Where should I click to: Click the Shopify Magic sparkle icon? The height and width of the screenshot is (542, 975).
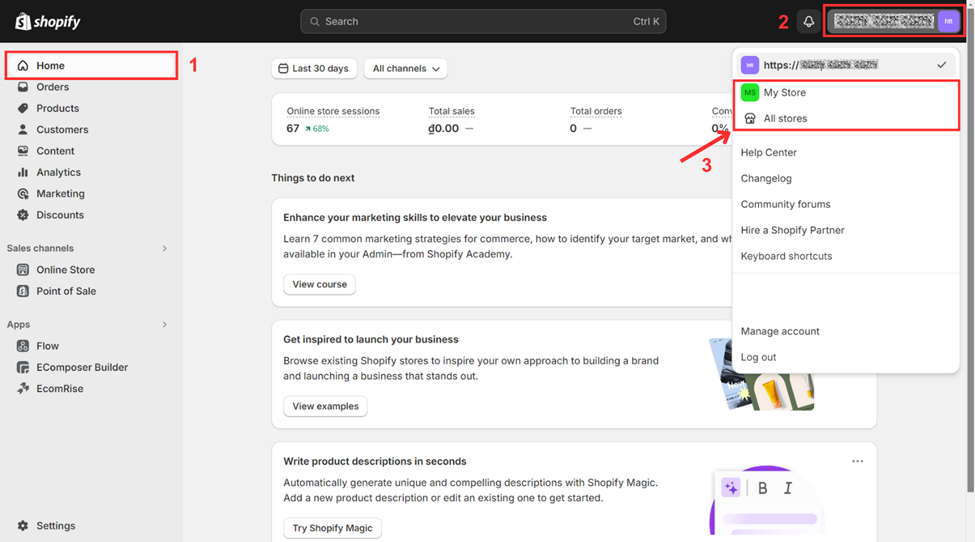[731, 488]
